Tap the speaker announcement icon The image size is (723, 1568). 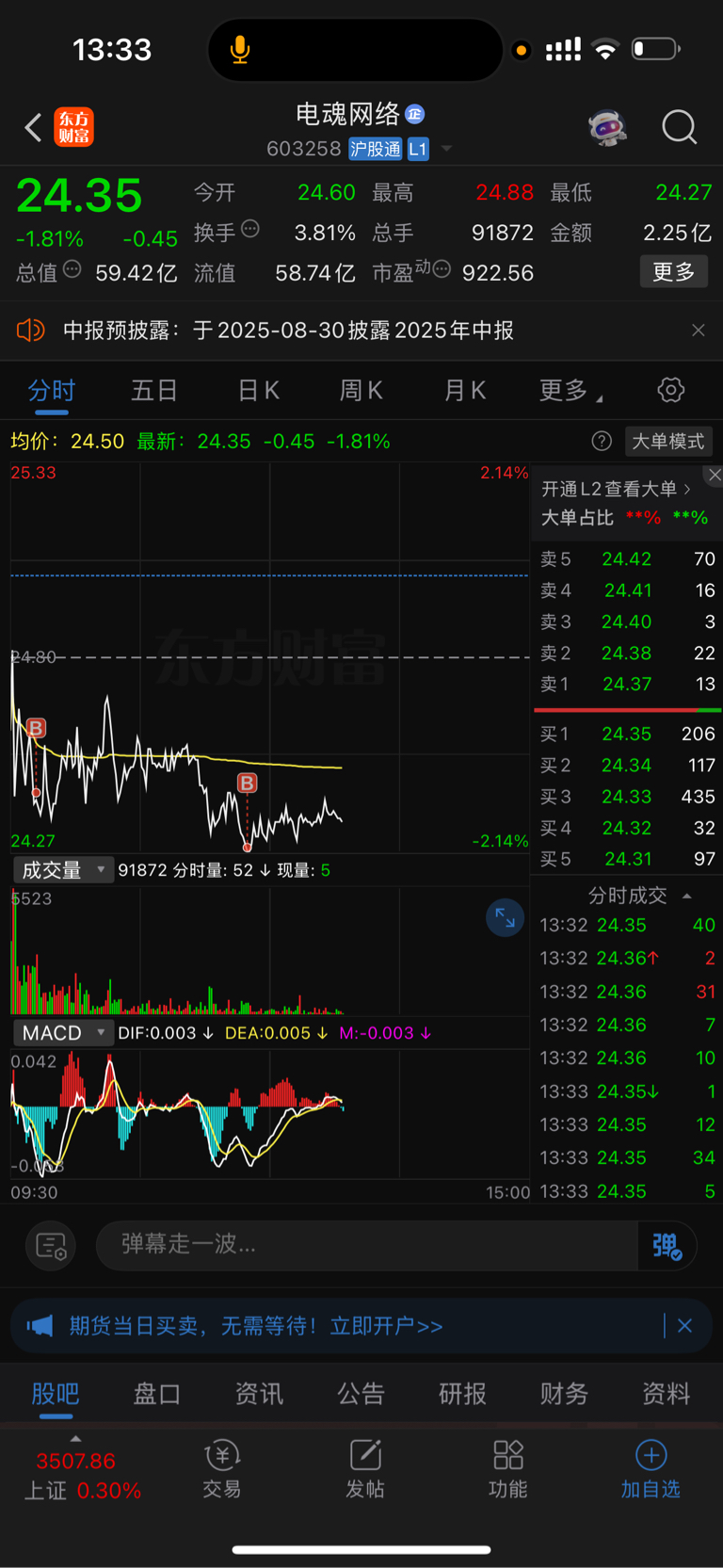(x=30, y=330)
